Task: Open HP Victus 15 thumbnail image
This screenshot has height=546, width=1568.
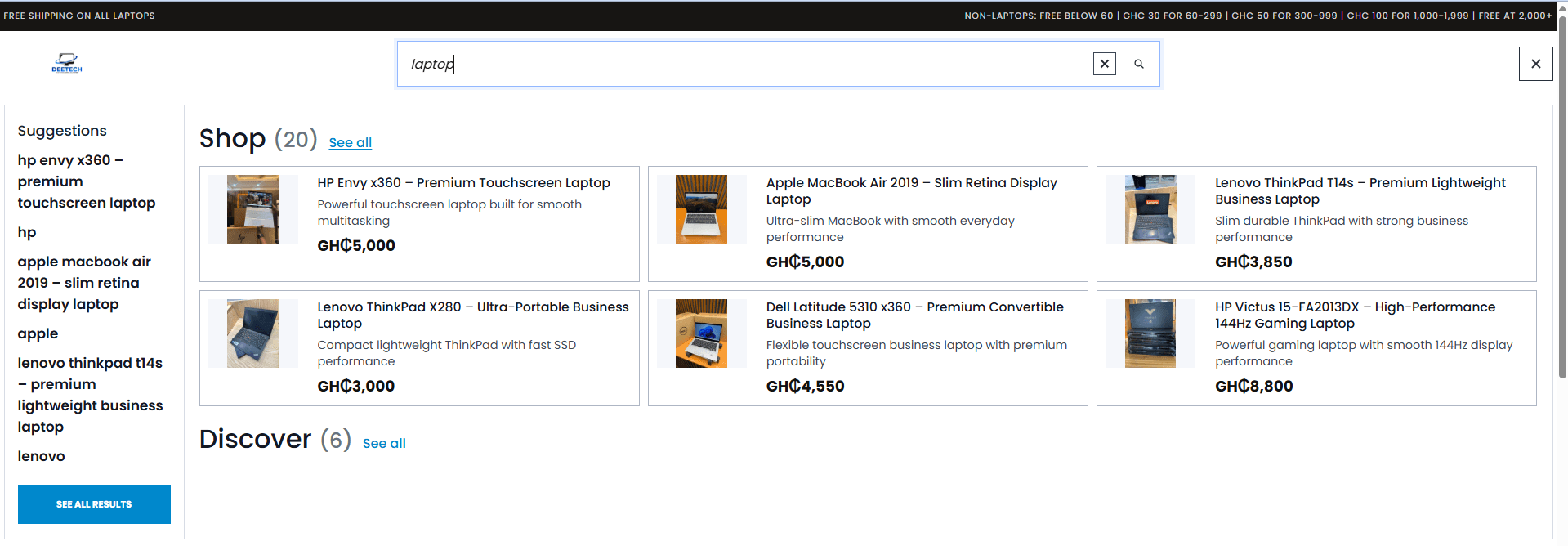Action: click(x=1150, y=333)
